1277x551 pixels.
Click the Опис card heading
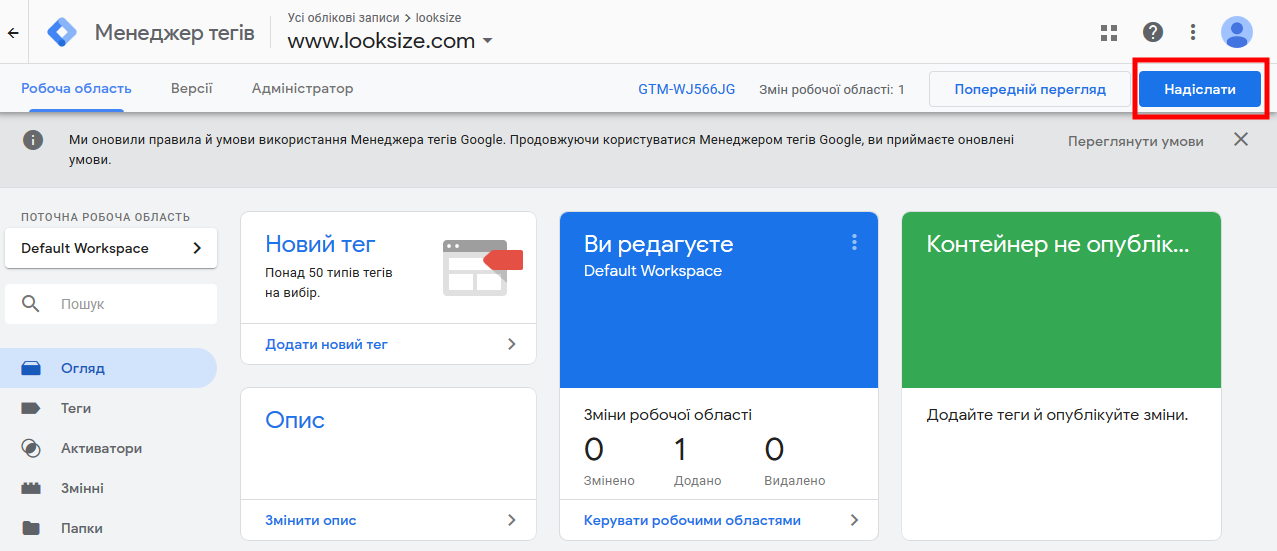coord(295,420)
